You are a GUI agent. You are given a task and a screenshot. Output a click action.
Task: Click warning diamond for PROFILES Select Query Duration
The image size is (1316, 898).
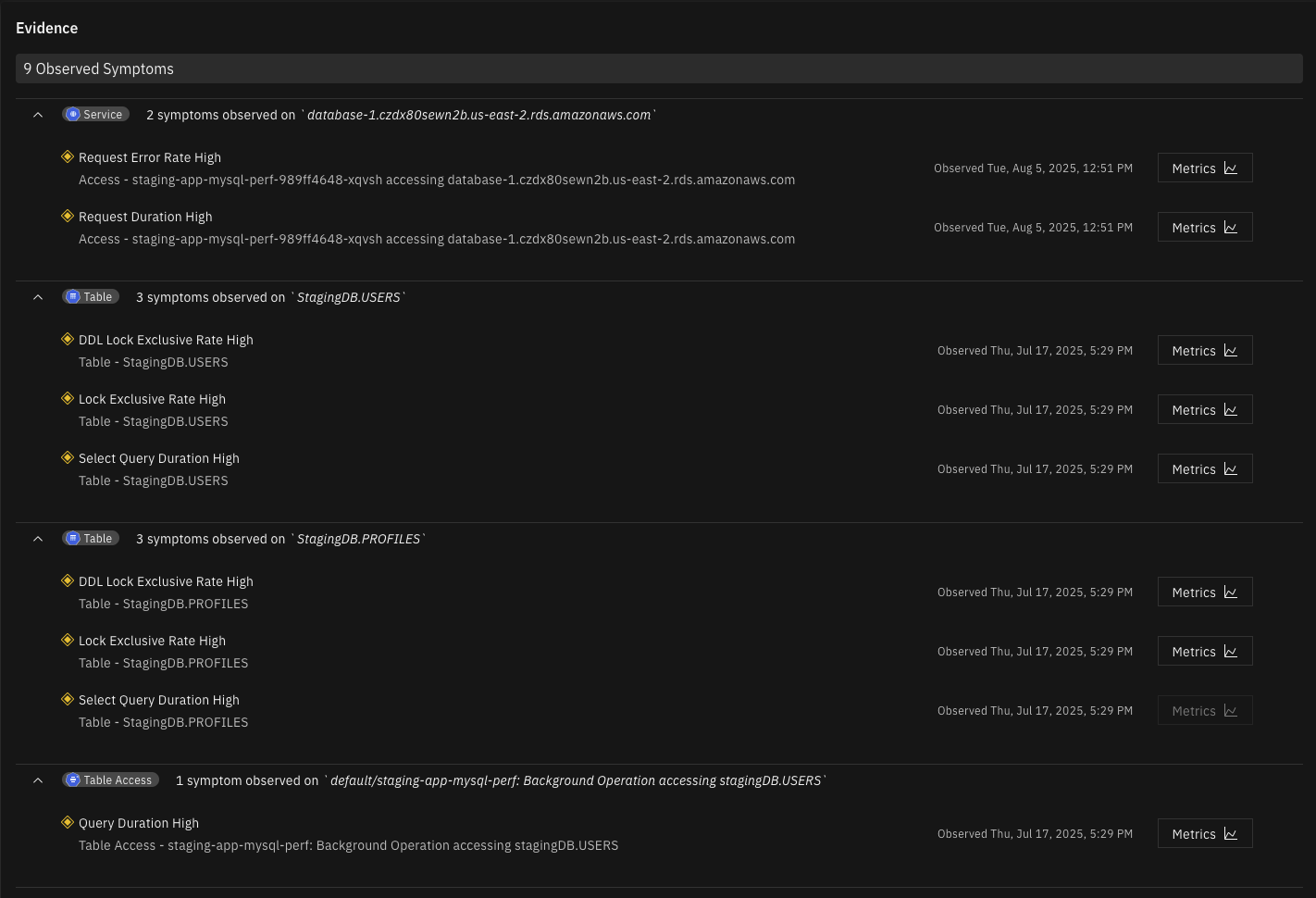coord(68,700)
